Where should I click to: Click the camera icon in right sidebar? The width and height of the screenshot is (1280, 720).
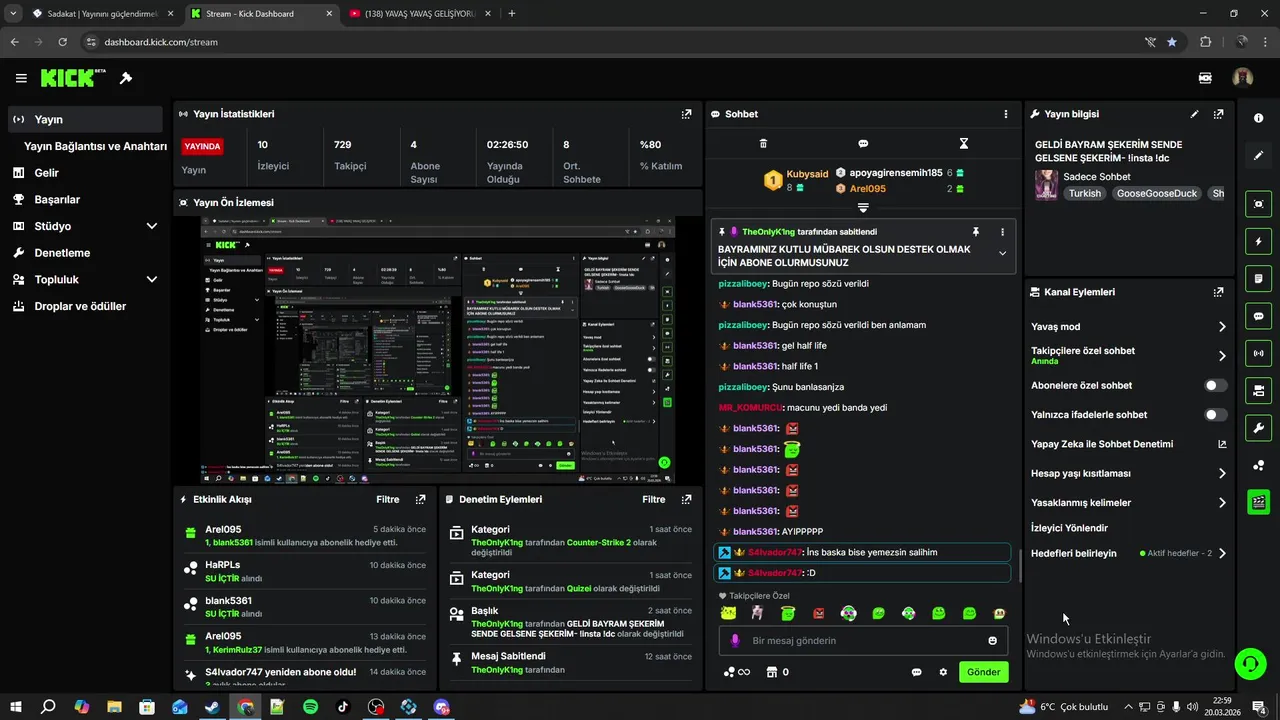(x=1258, y=204)
